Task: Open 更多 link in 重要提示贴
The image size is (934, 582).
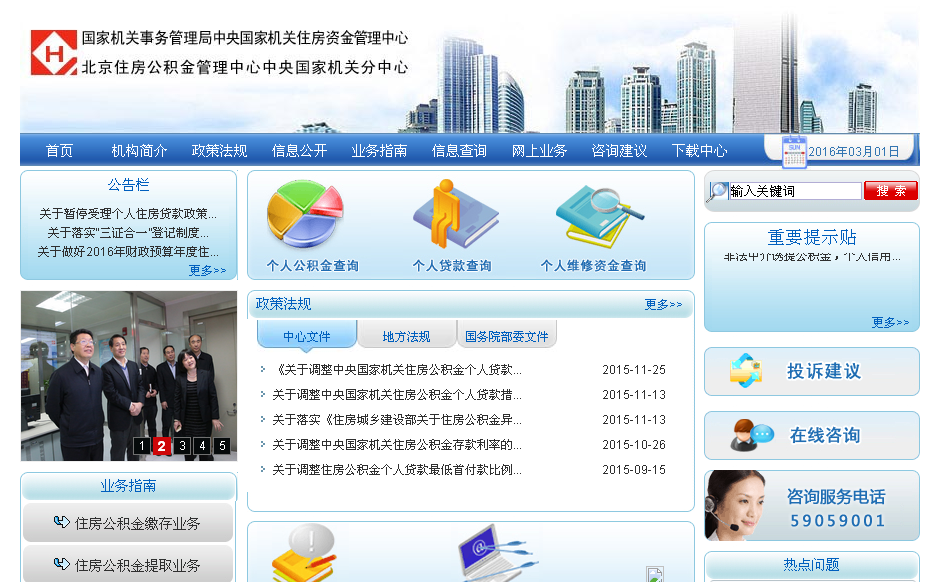Action: coord(890,322)
